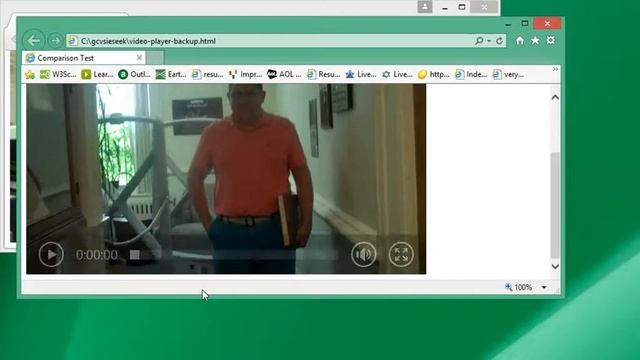Open the Impr... favorites bookmark

coord(245,74)
